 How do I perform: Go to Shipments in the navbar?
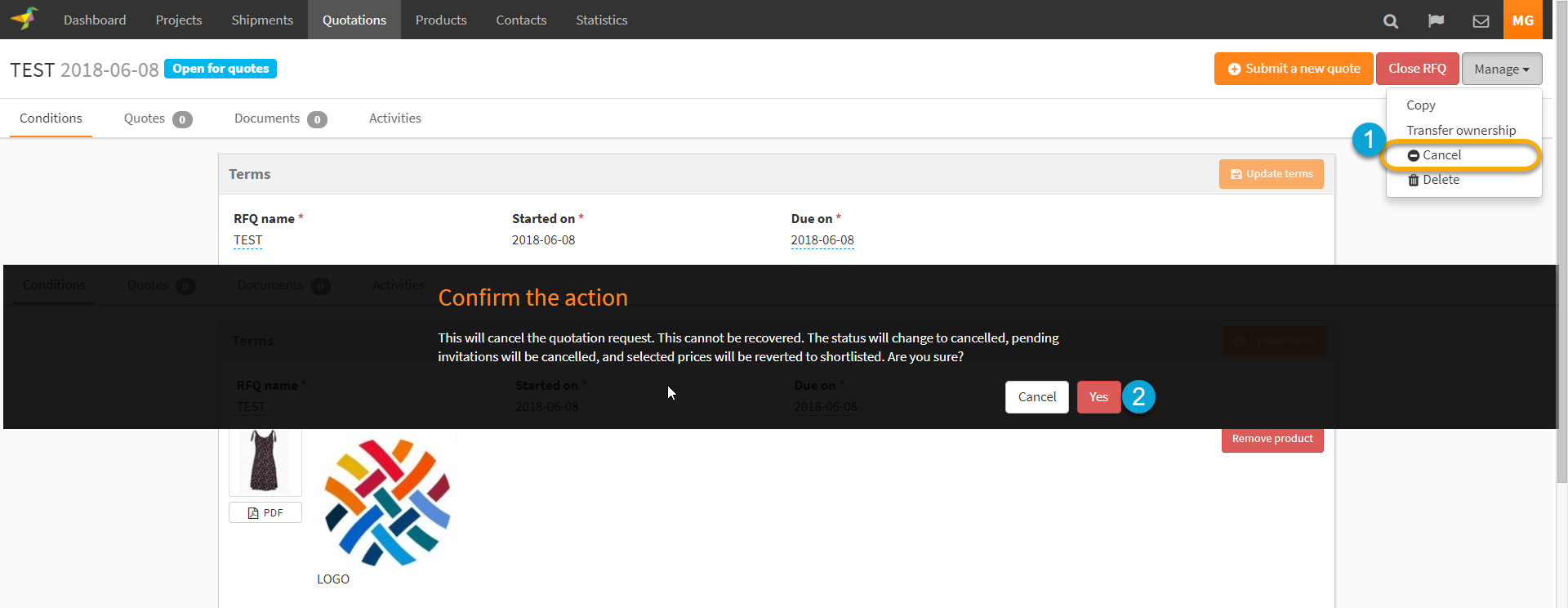click(x=261, y=20)
